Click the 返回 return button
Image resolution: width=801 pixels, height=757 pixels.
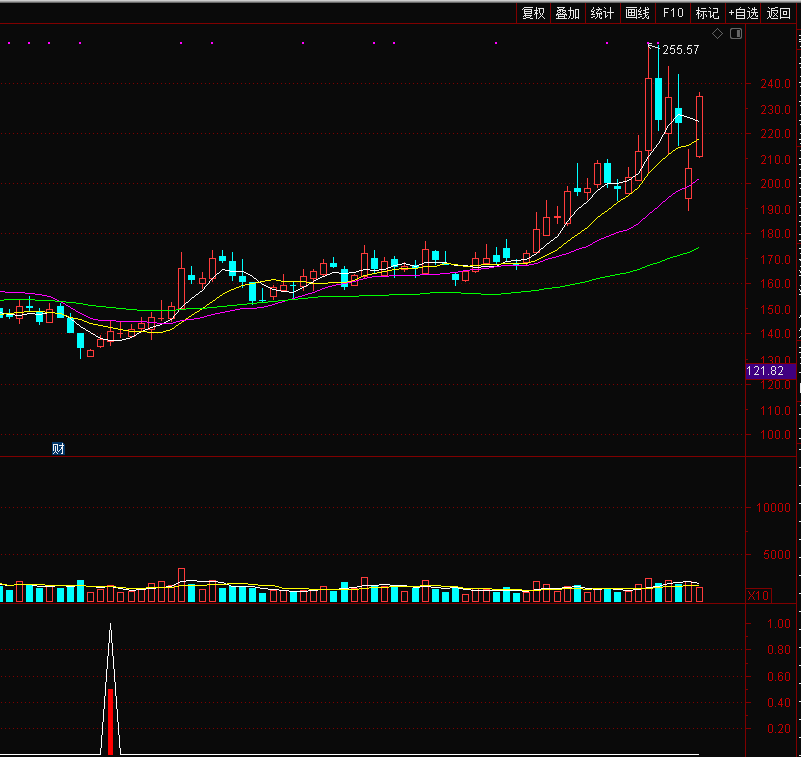[779, 13]
